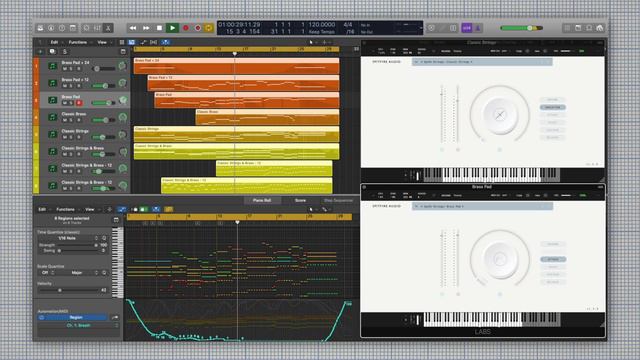Screen dimensions: 640x360
Task: Open the Mixer icon in control bar
Action: click(x=98, y=28)
